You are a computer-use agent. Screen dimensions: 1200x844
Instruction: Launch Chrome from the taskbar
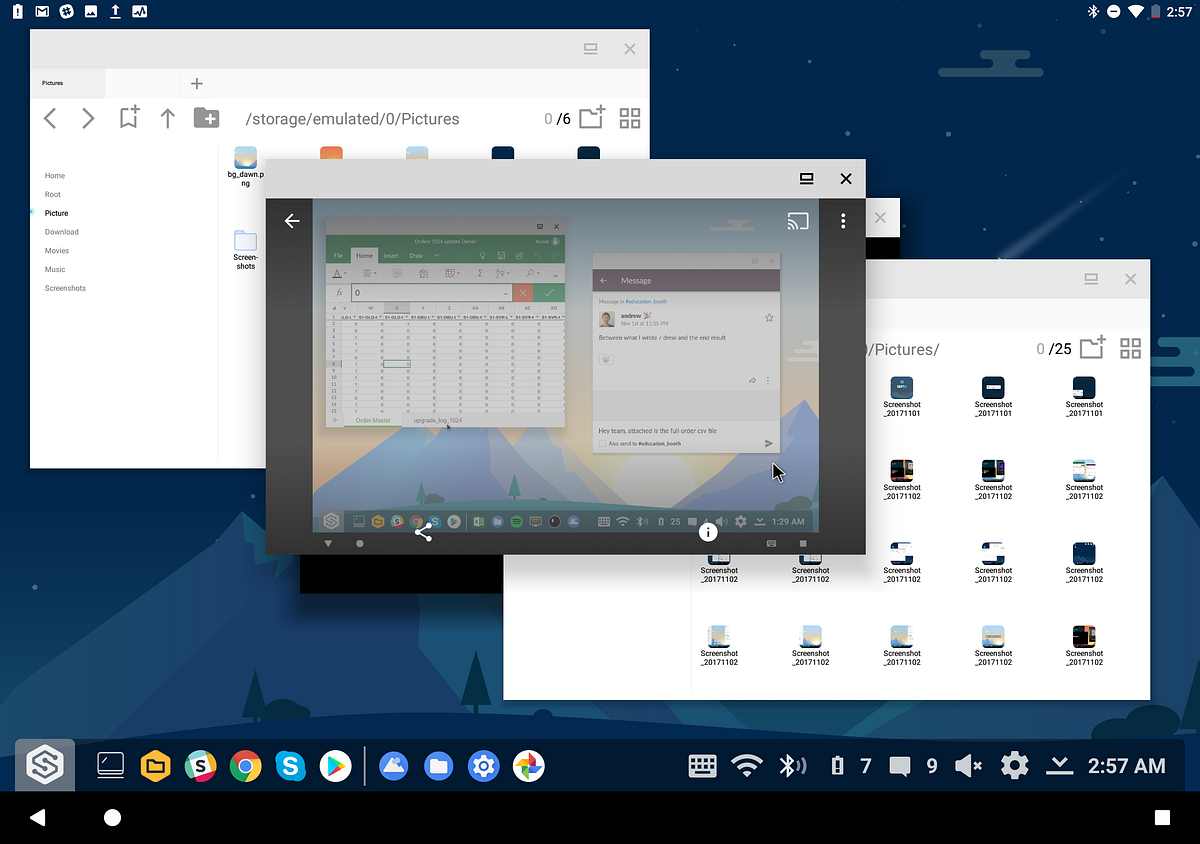245,766
